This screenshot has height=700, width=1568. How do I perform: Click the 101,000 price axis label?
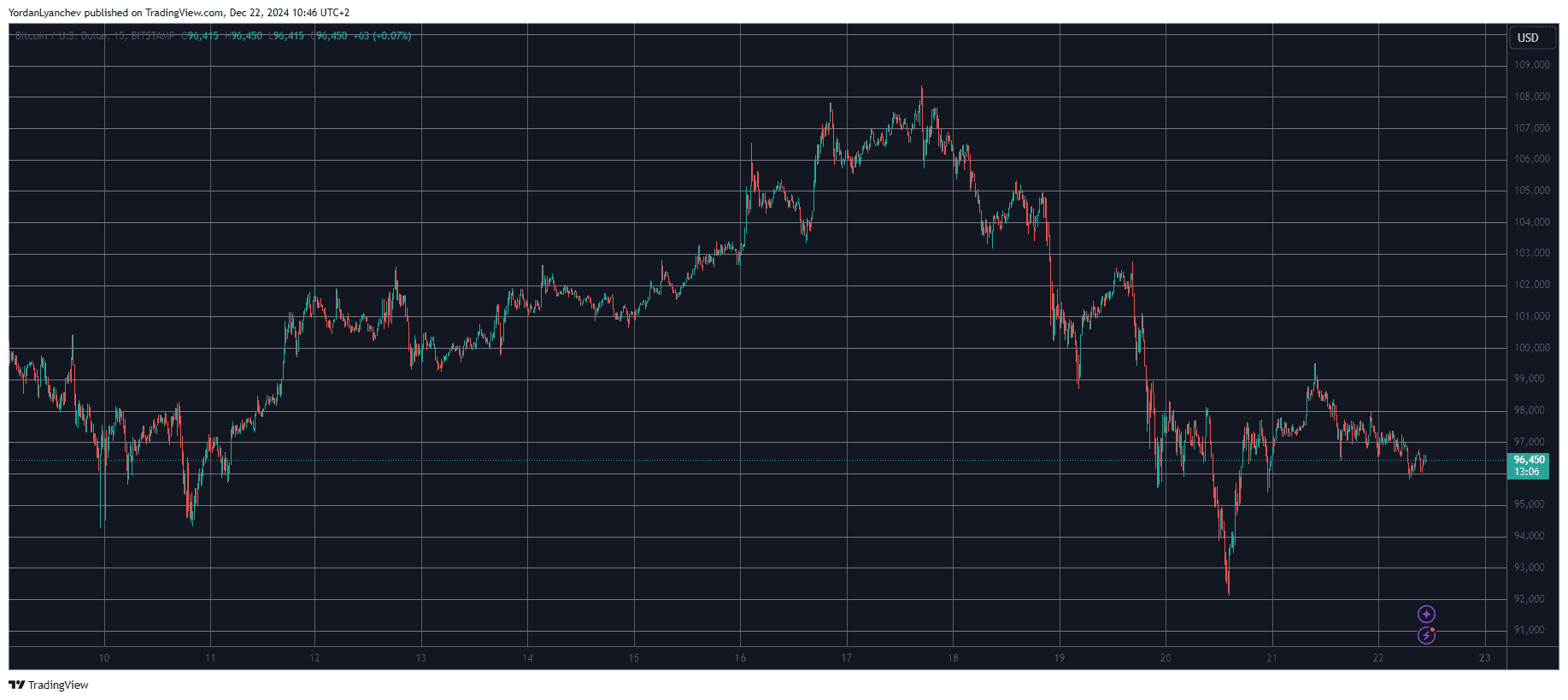(1532, 316)
